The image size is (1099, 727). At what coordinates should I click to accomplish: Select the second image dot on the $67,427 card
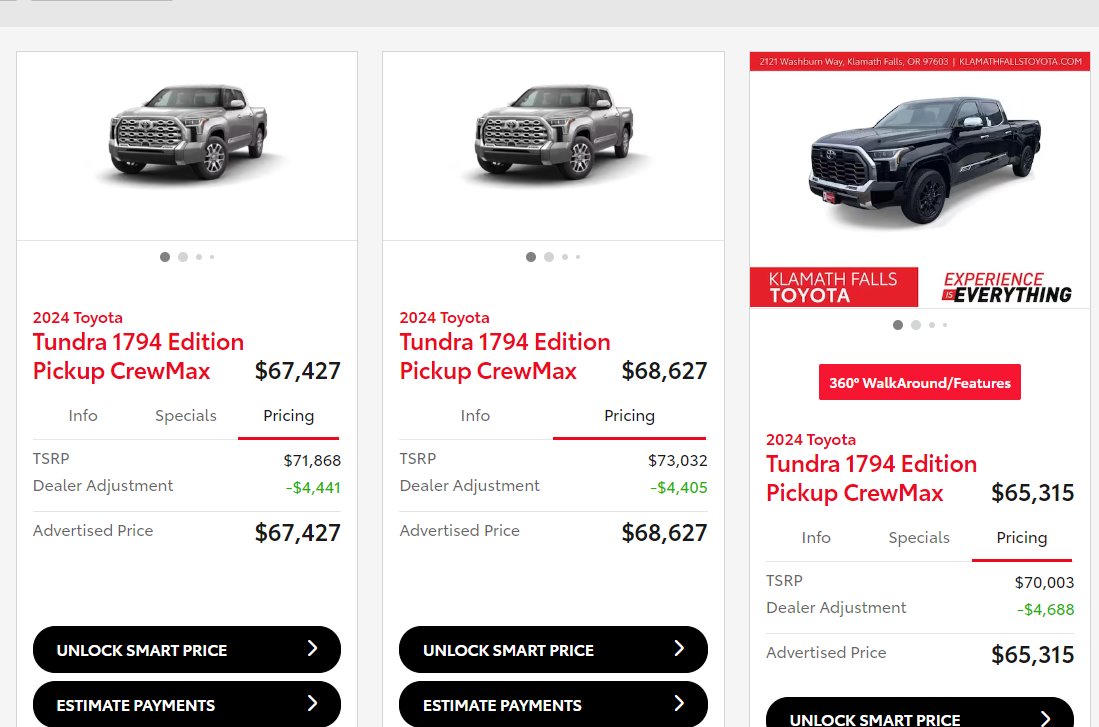click(183, 257)
